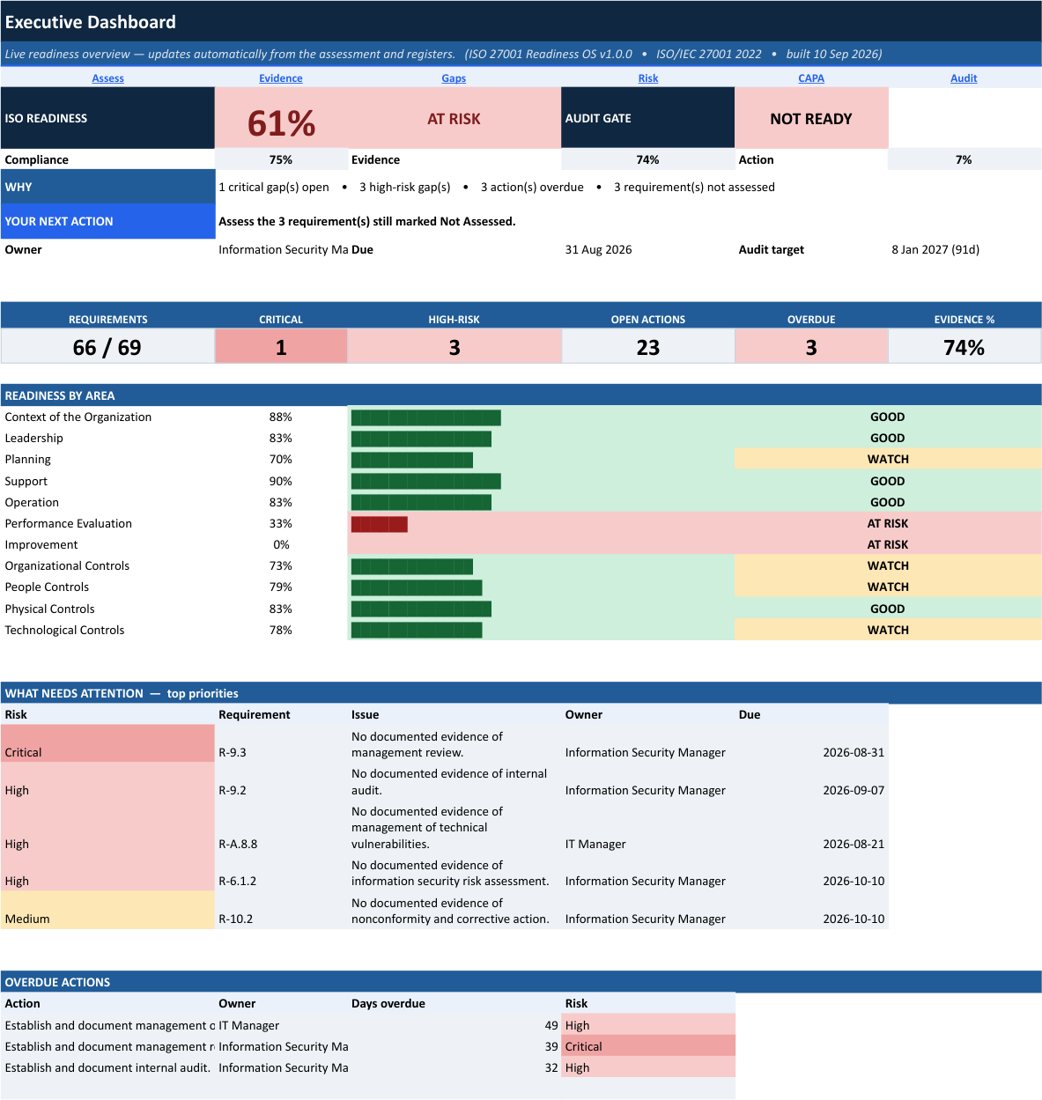Click the Medium risk cell for R-10.2
The height and width of the screenshot is (1100, 1042).
pyautogui.click(x=107, y=911)
